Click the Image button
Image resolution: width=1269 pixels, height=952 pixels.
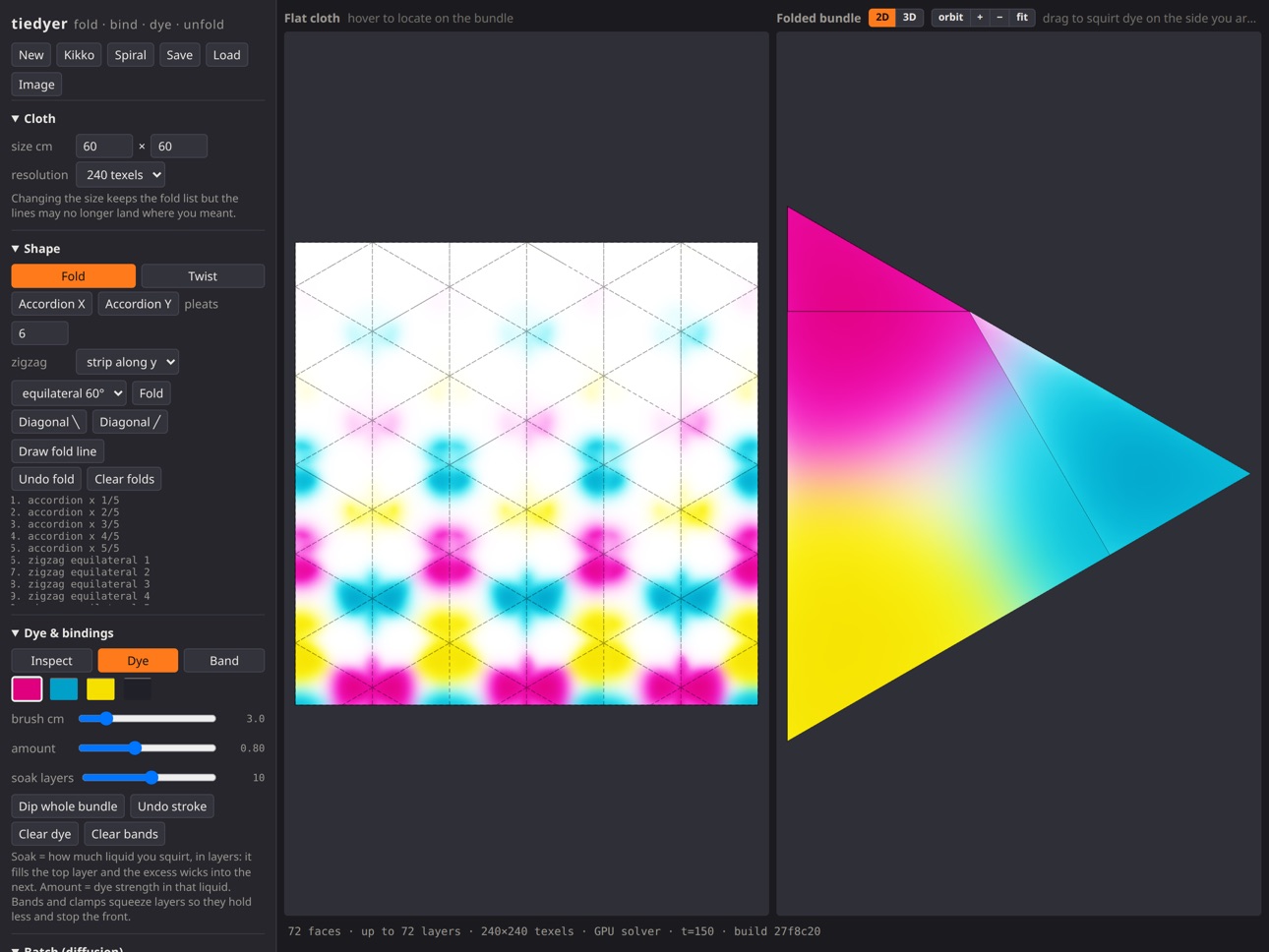coord(36,85)
